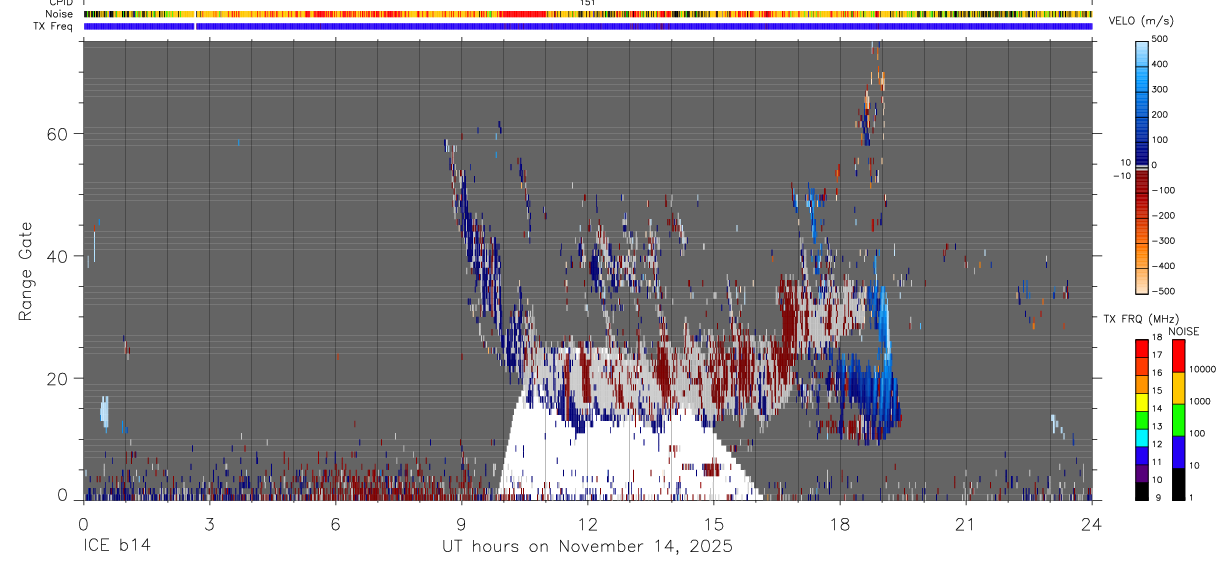1228x567 pixels.
Task: Click the "9" hour tick label on the time axis
Action: tap(461, 524)
